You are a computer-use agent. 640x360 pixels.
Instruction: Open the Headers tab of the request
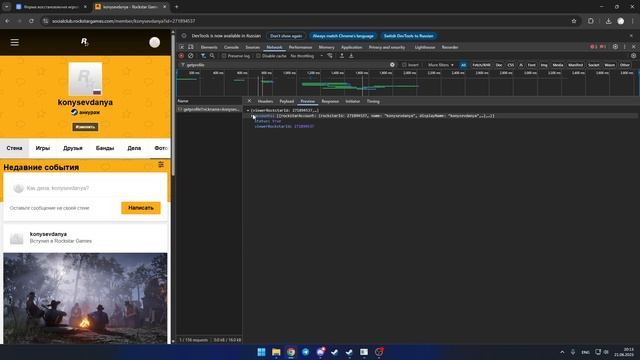[265, 101]
